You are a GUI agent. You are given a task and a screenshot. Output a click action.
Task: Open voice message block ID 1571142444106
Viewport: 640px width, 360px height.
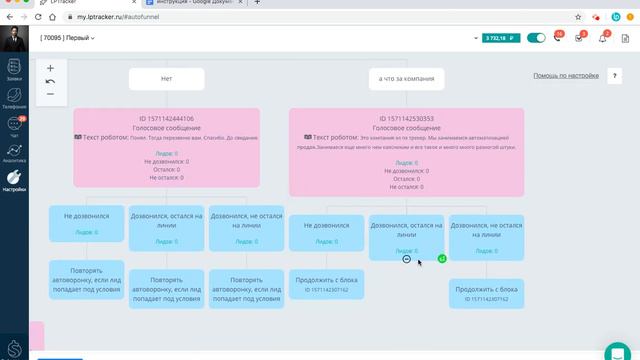coord(167,147)
